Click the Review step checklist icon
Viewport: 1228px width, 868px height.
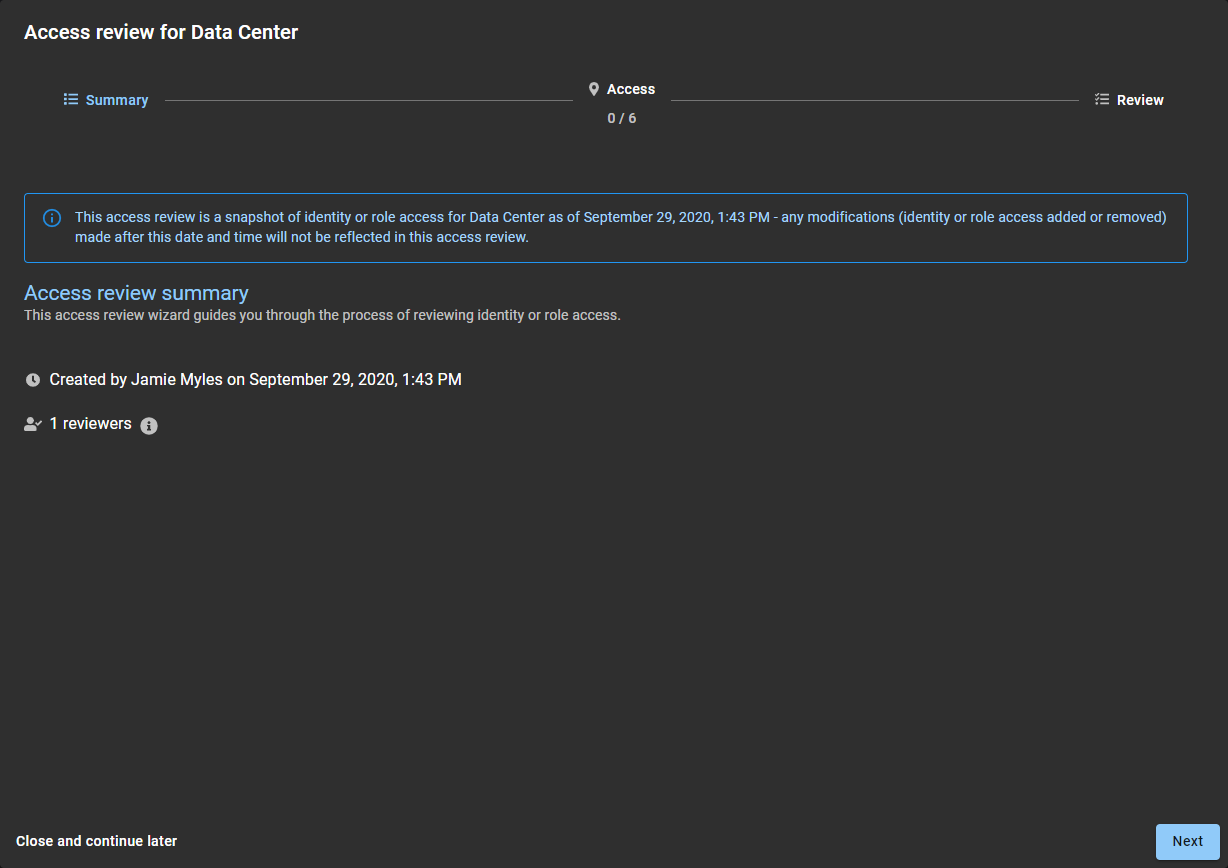(1102, 100)
